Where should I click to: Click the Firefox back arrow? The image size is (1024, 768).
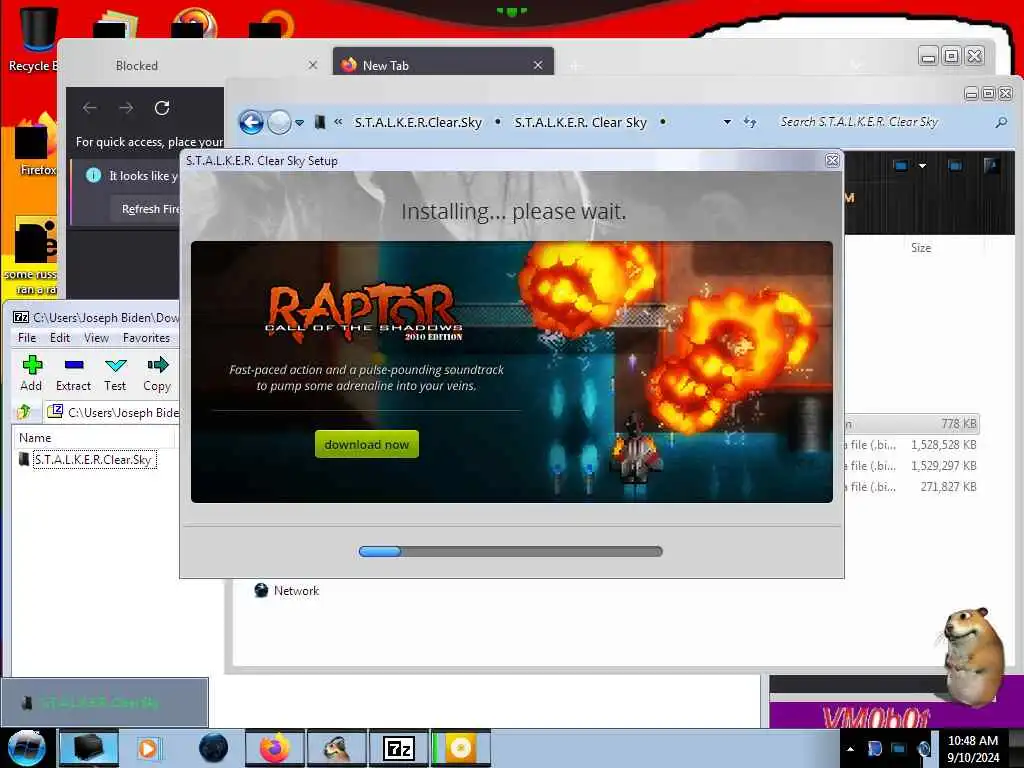coord(89,108)
